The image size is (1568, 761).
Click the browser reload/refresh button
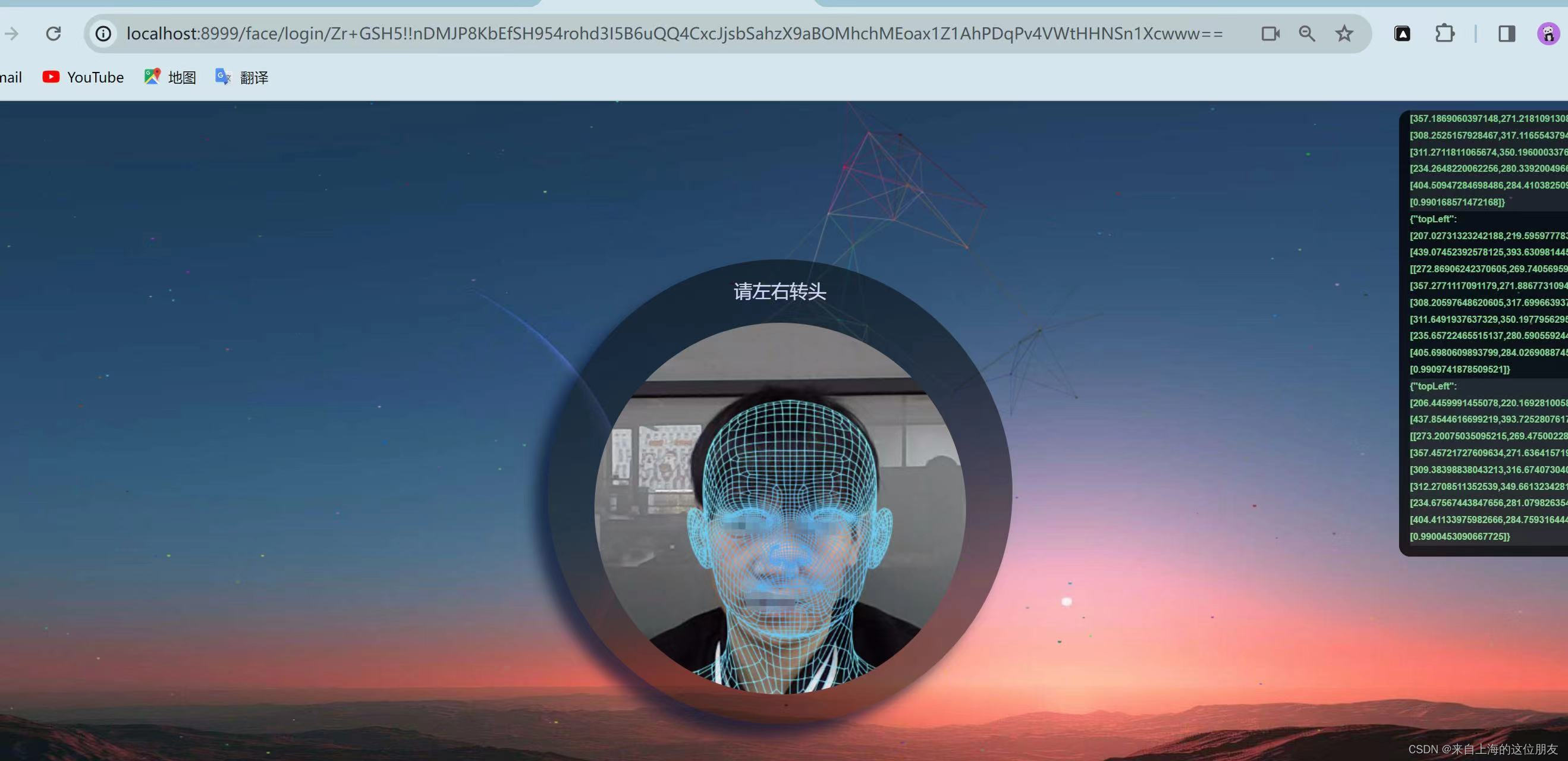55,34
